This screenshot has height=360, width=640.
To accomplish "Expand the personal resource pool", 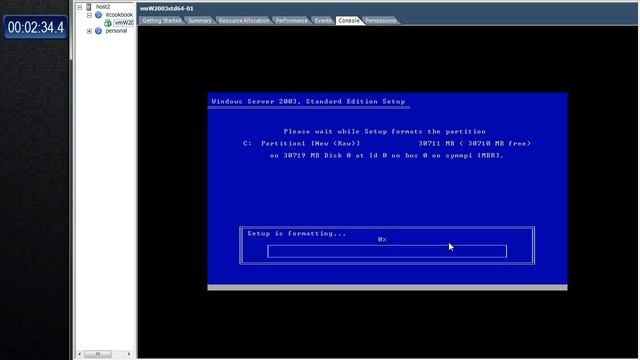I will [89, 31].
